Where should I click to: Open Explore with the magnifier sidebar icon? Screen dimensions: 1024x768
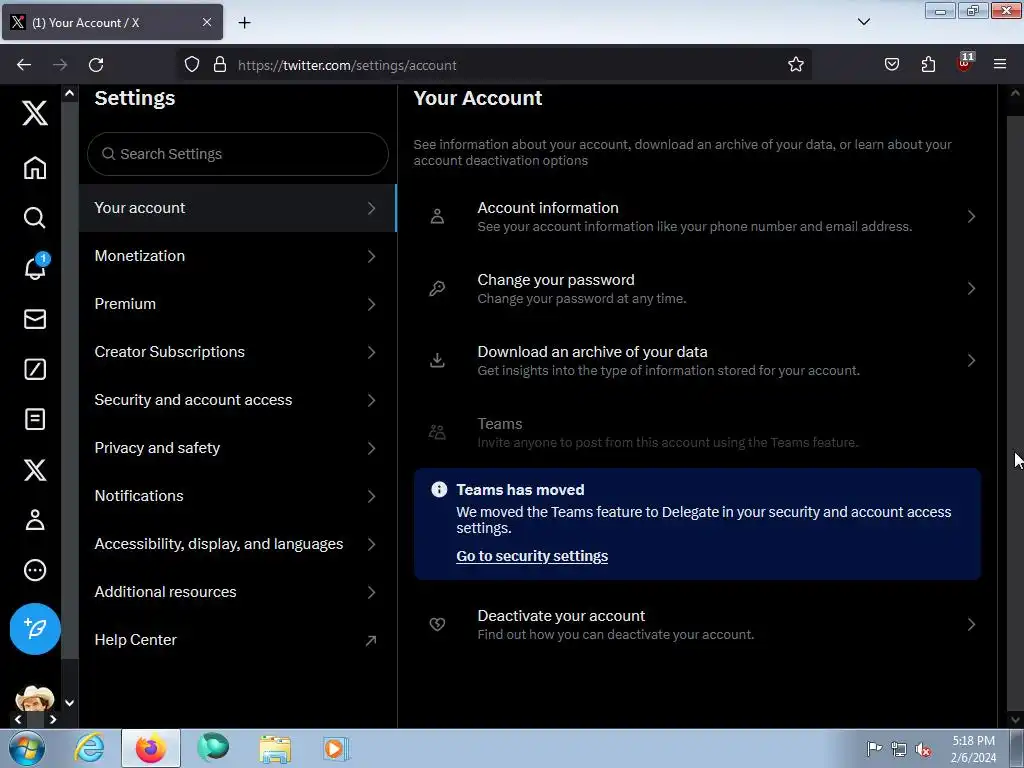[x=35, y=217]
